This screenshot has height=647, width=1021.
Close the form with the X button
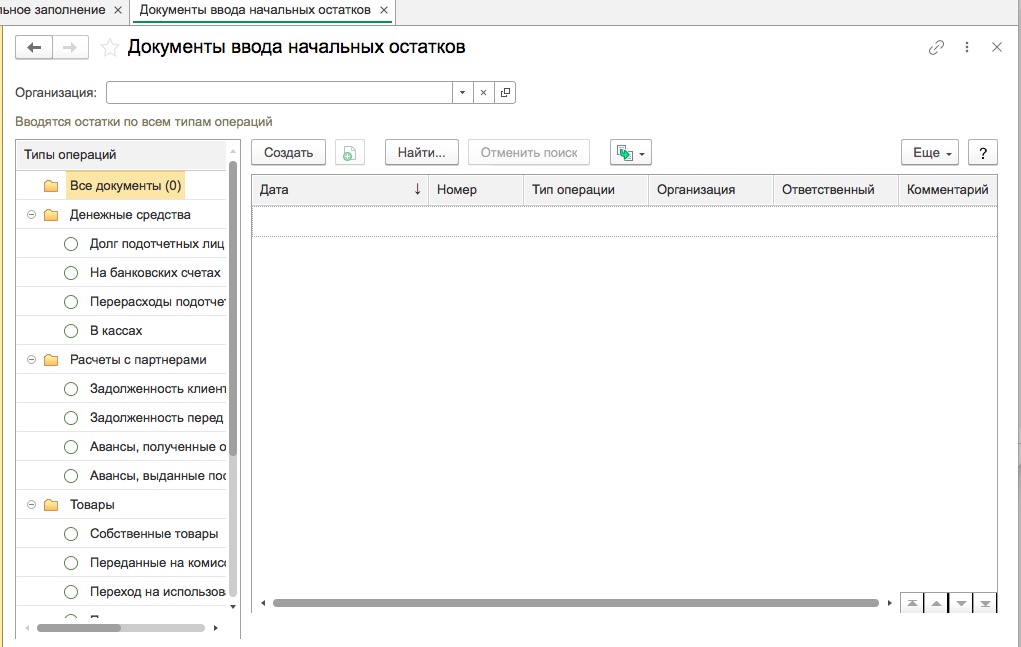pos(997,48)
